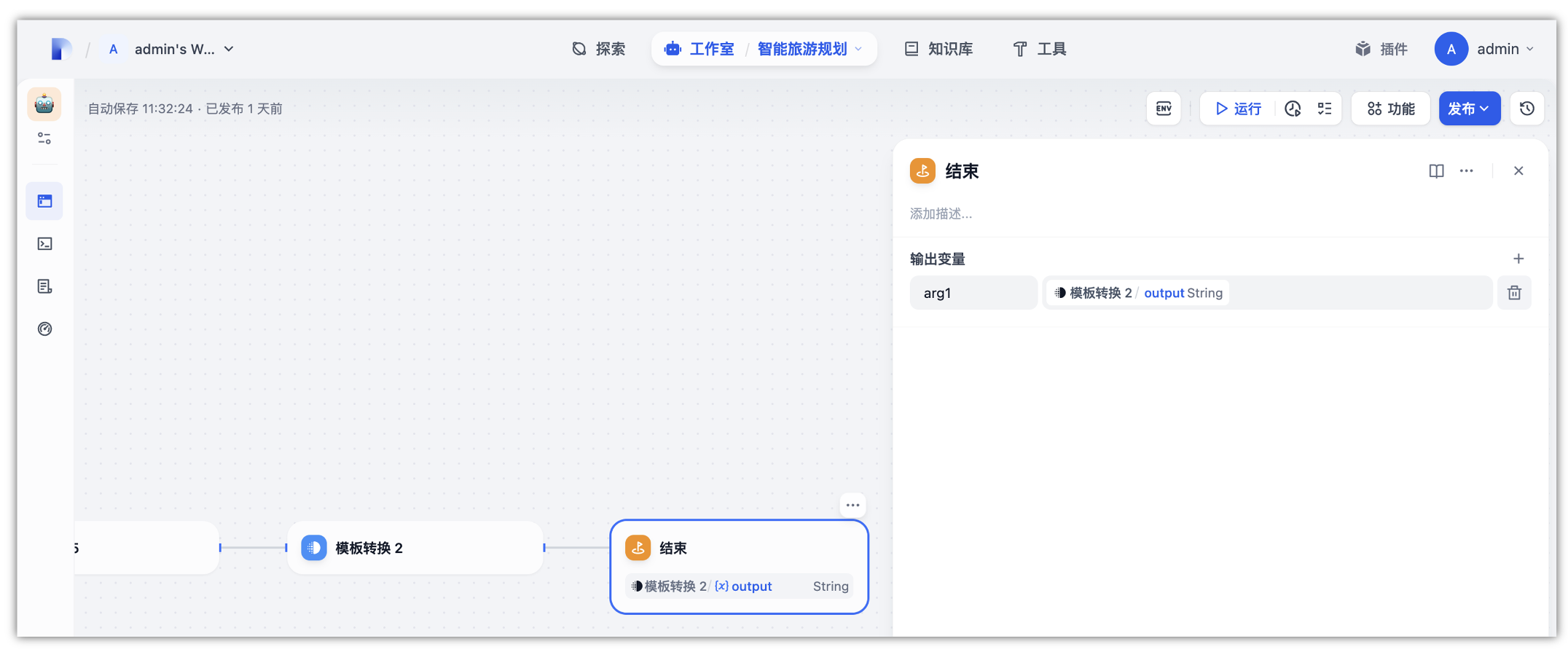Edit the arg1 variable name field
This screenshot has height=660, width=1568.
(973, 293)
